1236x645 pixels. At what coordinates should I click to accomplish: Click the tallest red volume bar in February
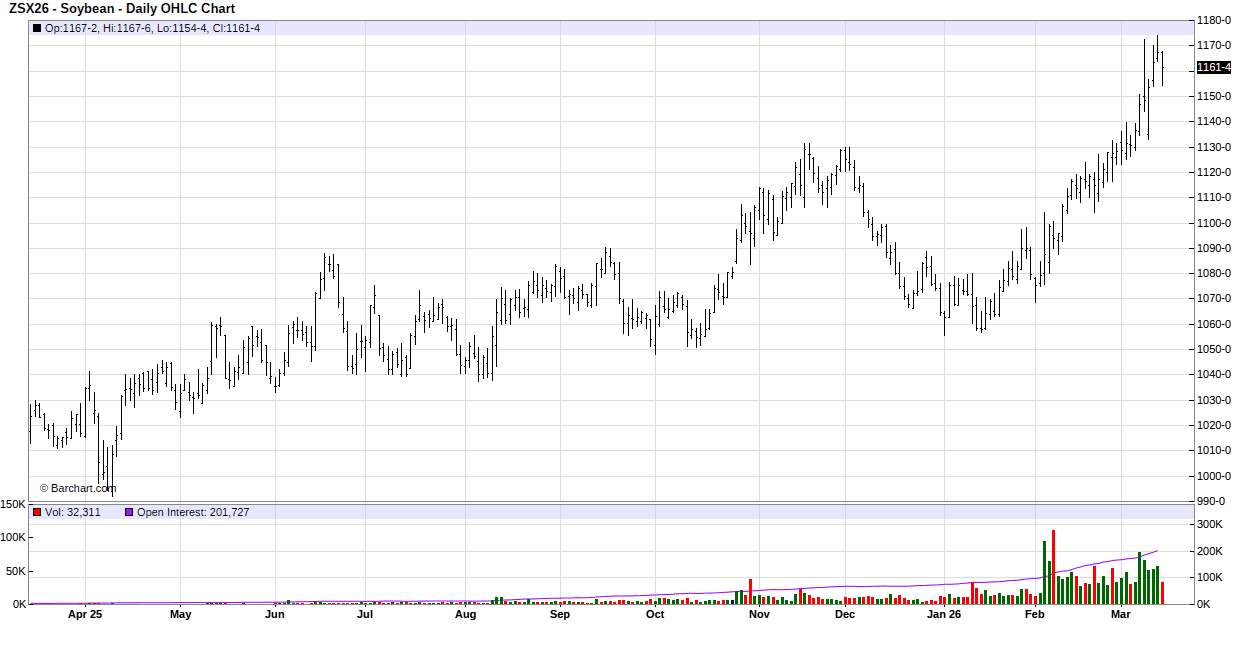[1053, 566]
